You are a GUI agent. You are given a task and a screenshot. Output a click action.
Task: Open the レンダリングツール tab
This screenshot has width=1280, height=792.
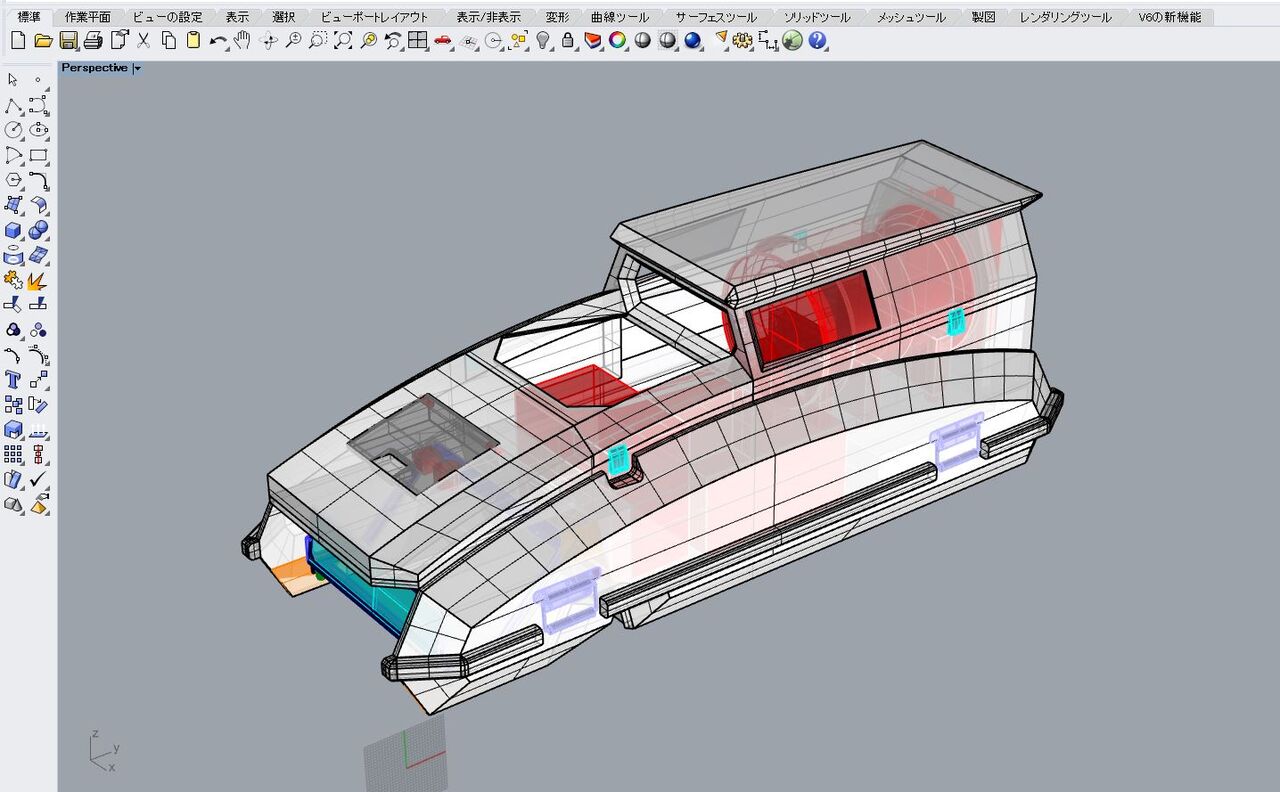coord(1065,17)
